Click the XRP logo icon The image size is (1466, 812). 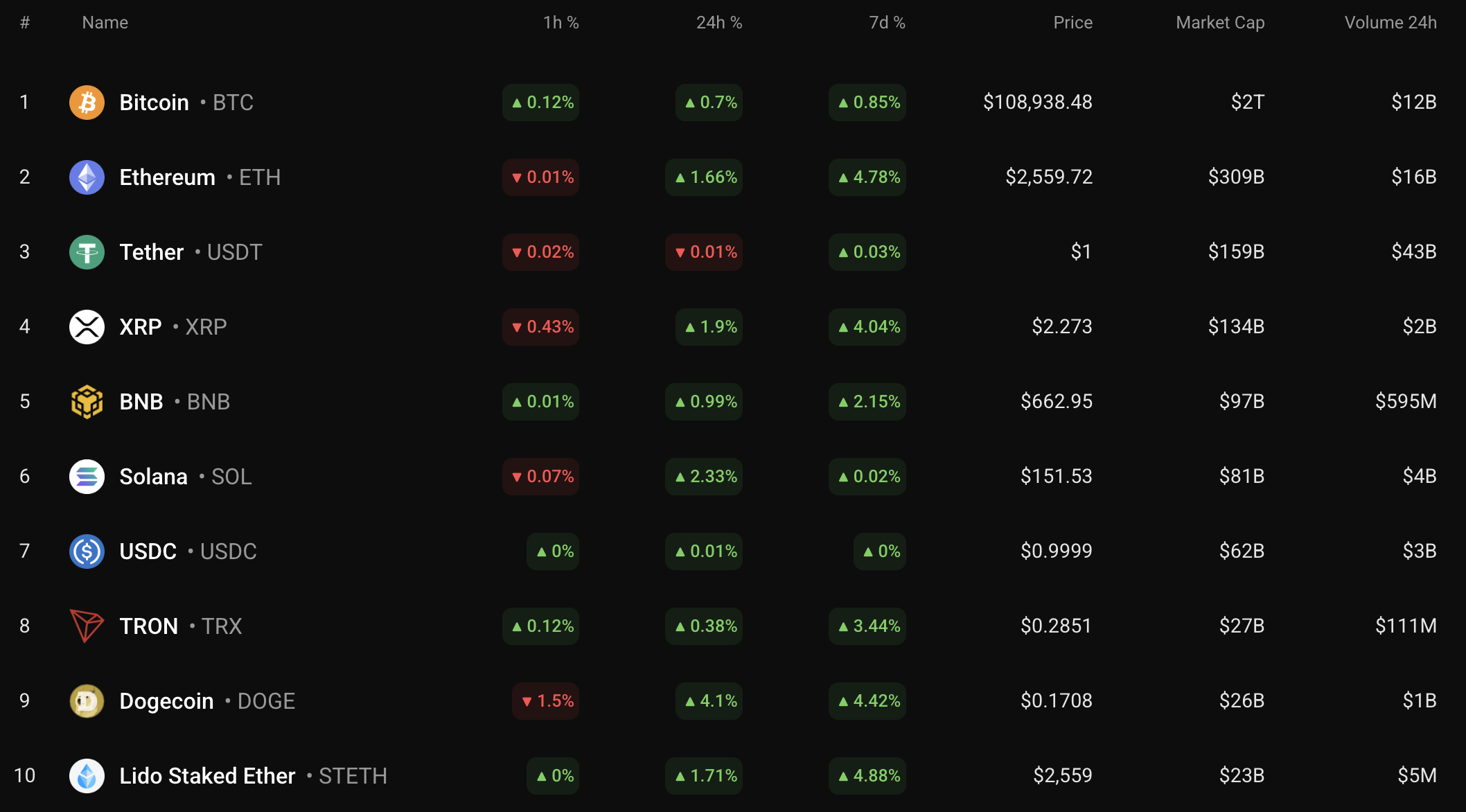tap(87, 327)
